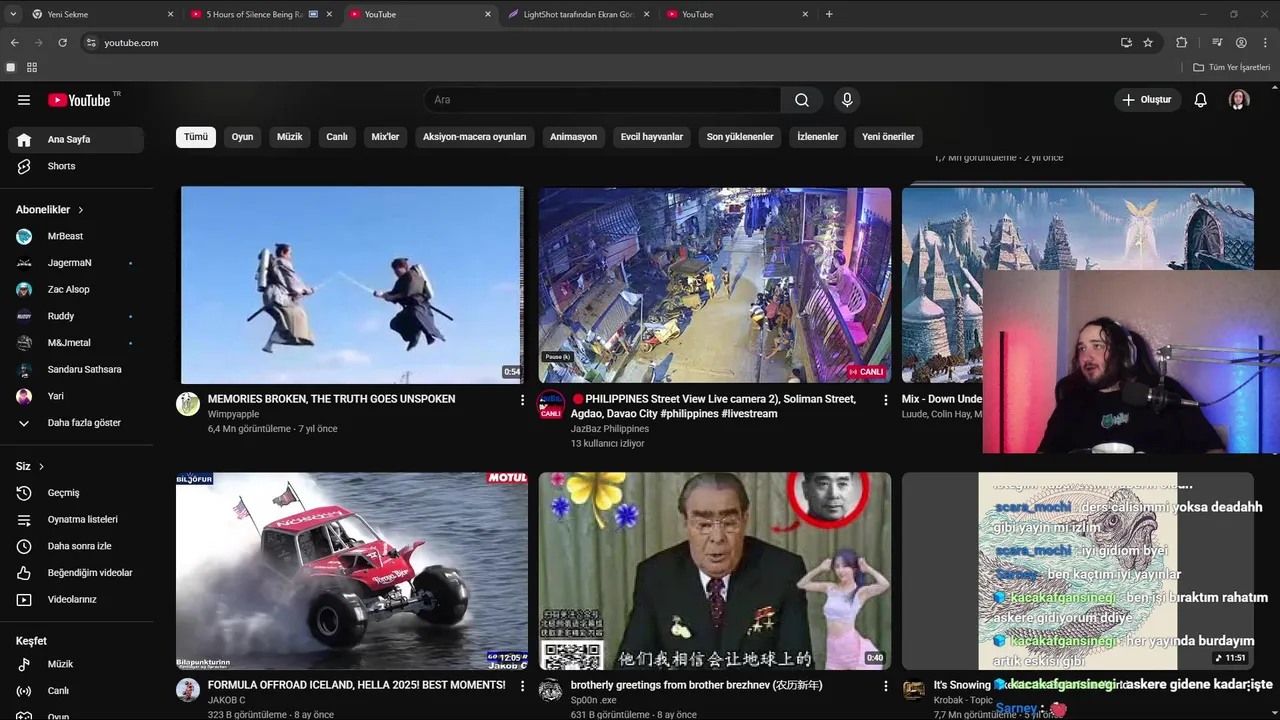Open the account avatar menu
1280x720 pixels.
point(1239,100)
